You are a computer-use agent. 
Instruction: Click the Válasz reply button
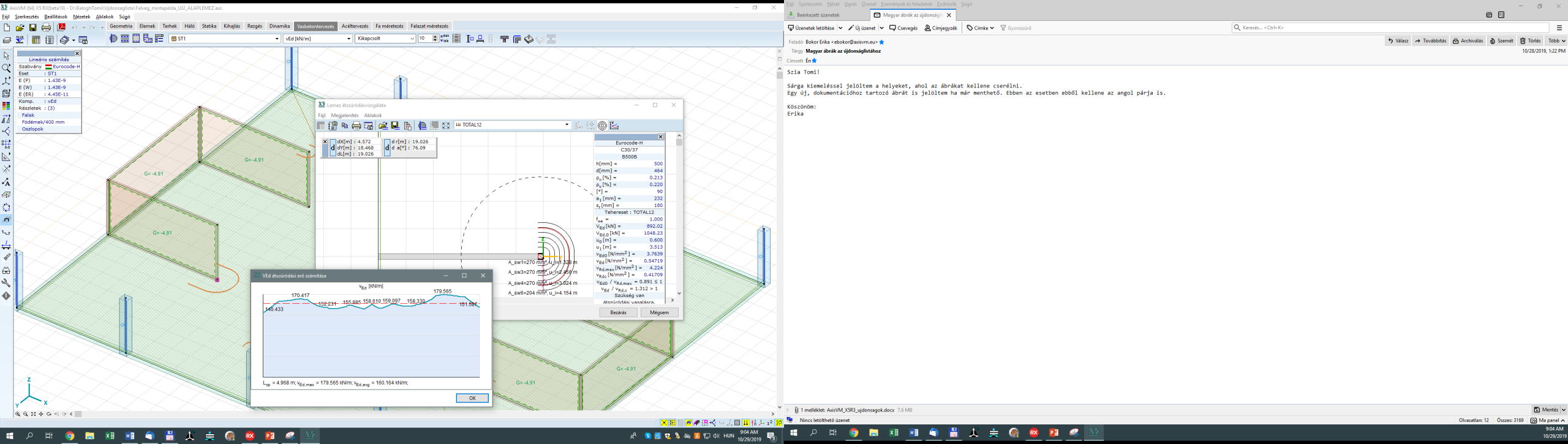pyautogui.click(x=1398, y=41)
